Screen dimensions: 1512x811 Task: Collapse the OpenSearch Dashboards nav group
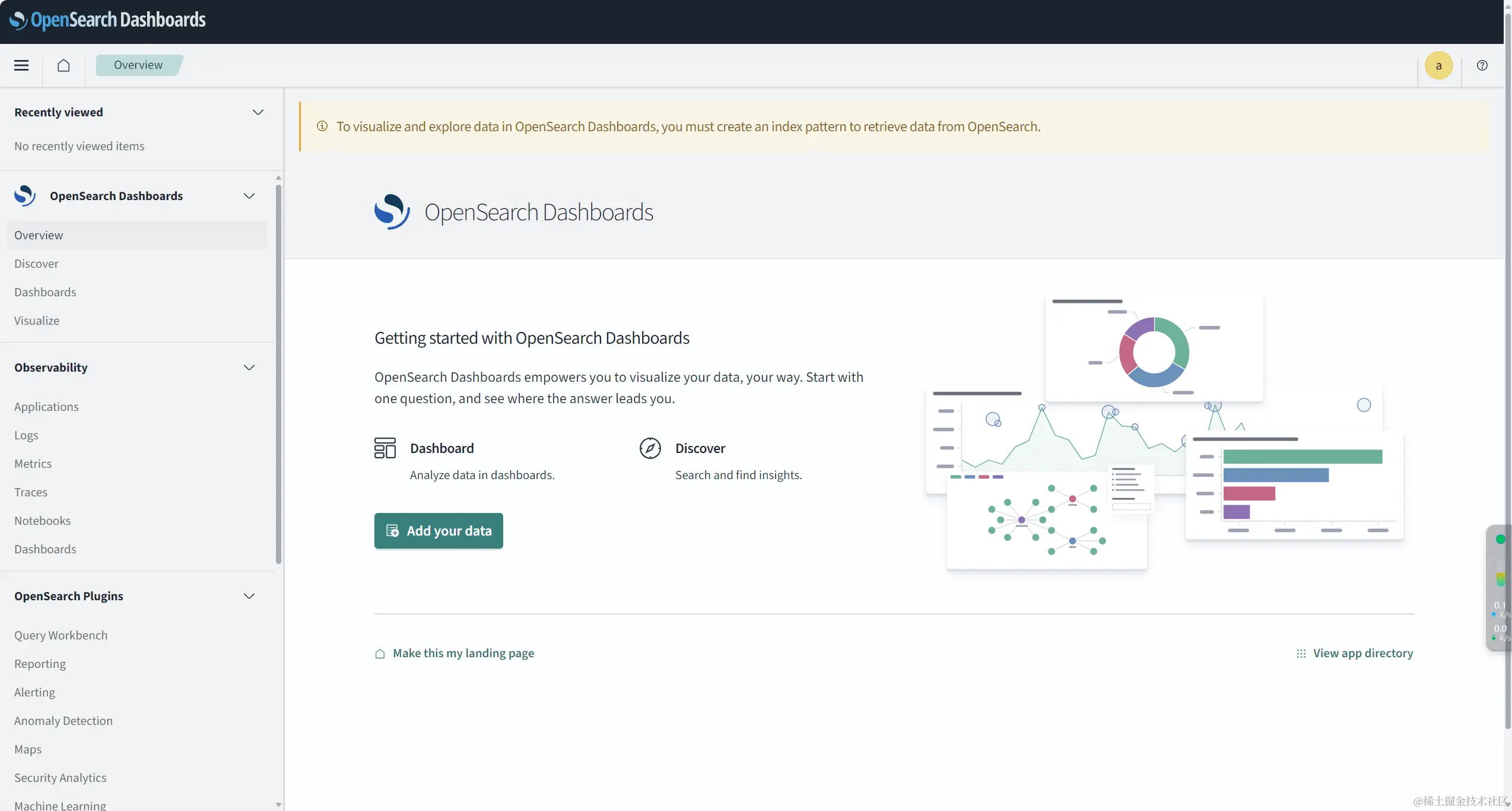click(x=249, y=196)
